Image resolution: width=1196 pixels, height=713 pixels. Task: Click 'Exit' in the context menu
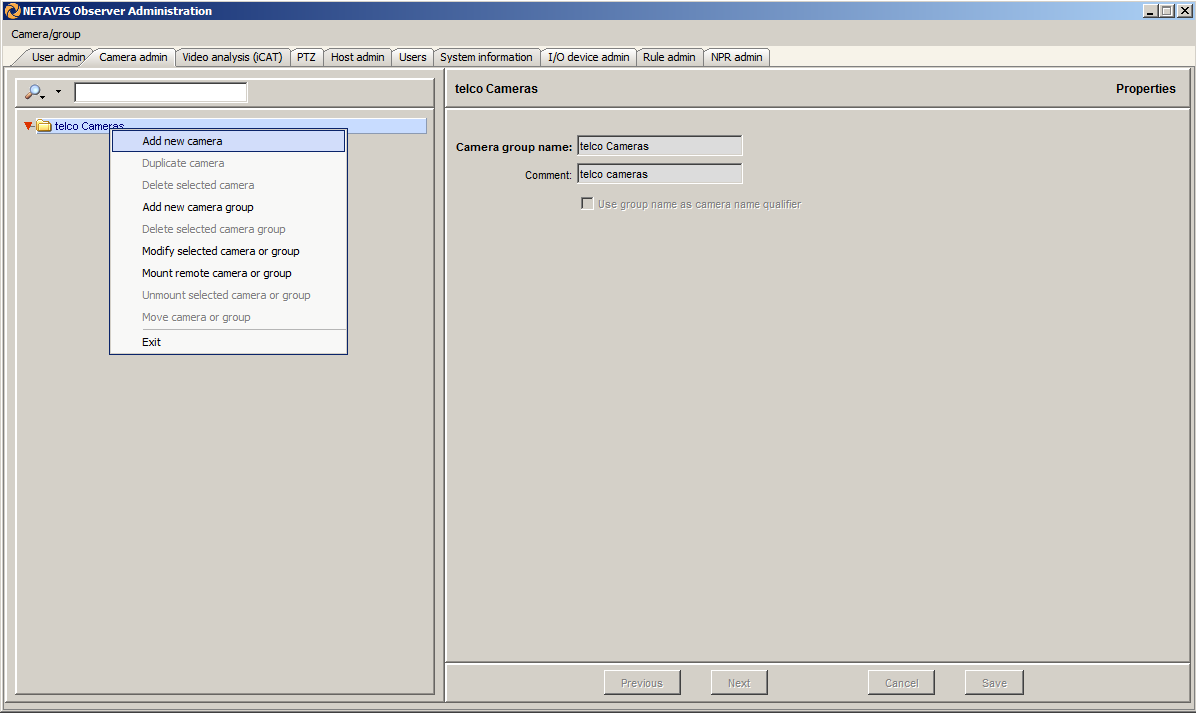[x=151, y=342]
